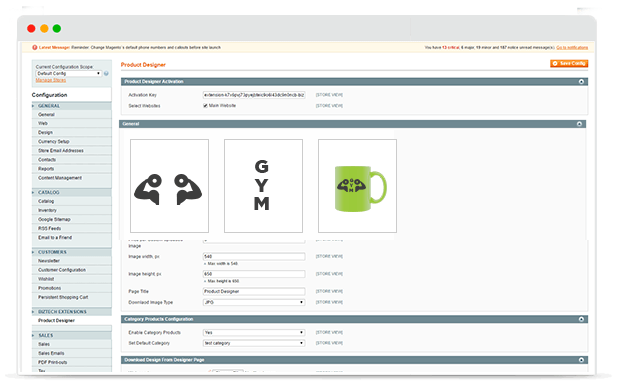Follow the Go to notifications link
620x391 pixels.
click(x=572, y=47)
